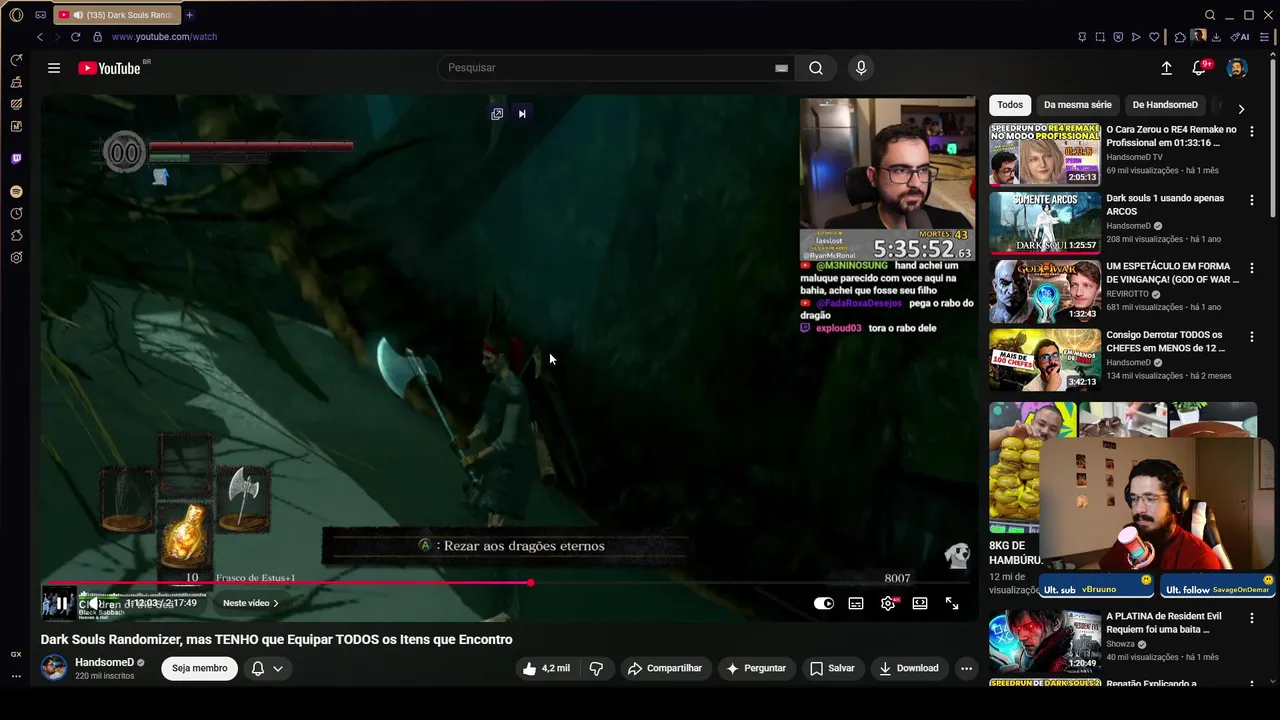Toggle subtitles/captions in player
The image size is (1280, 720).
pos(856,603)
